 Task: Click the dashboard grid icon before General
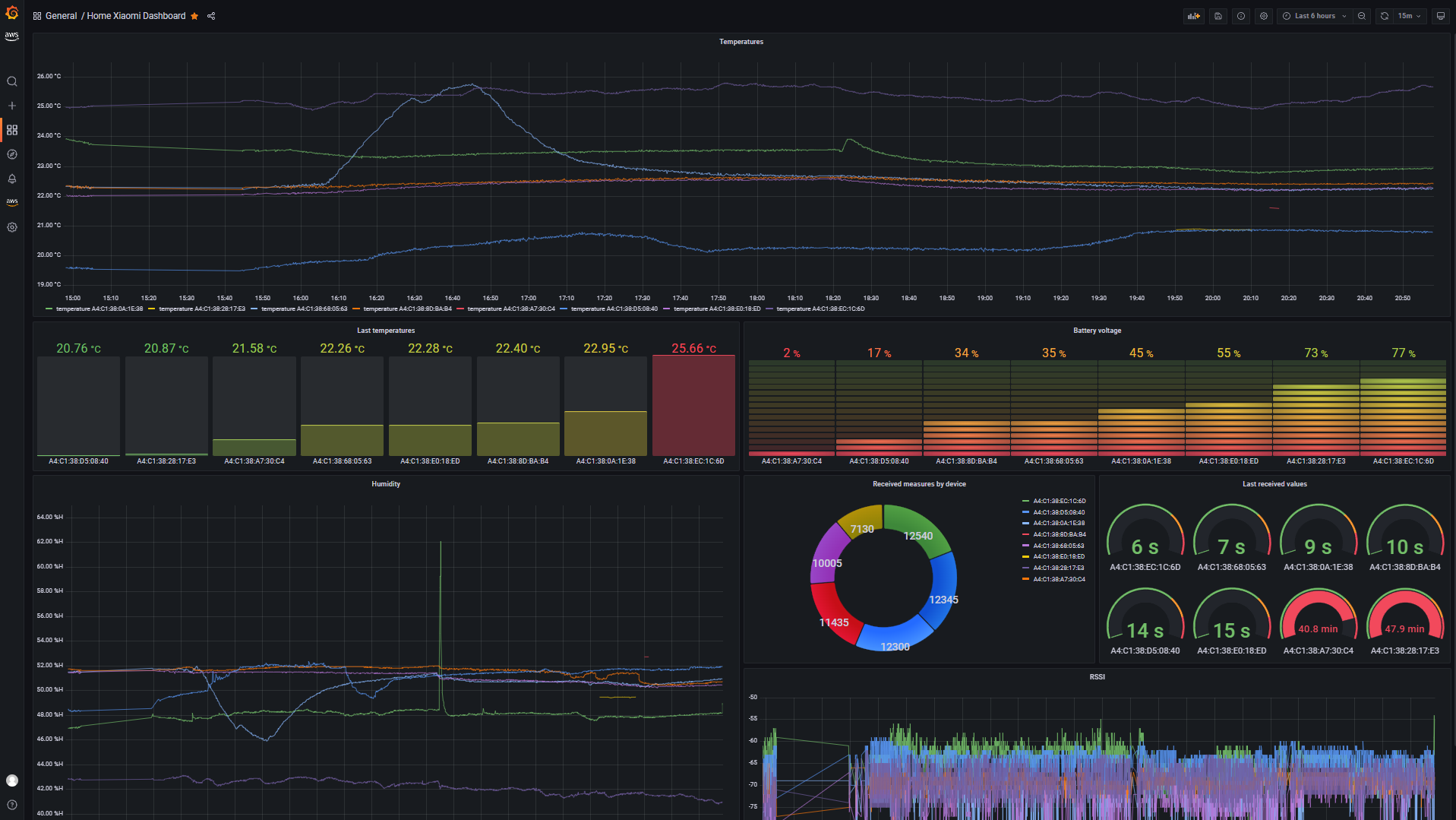point(36,16)
